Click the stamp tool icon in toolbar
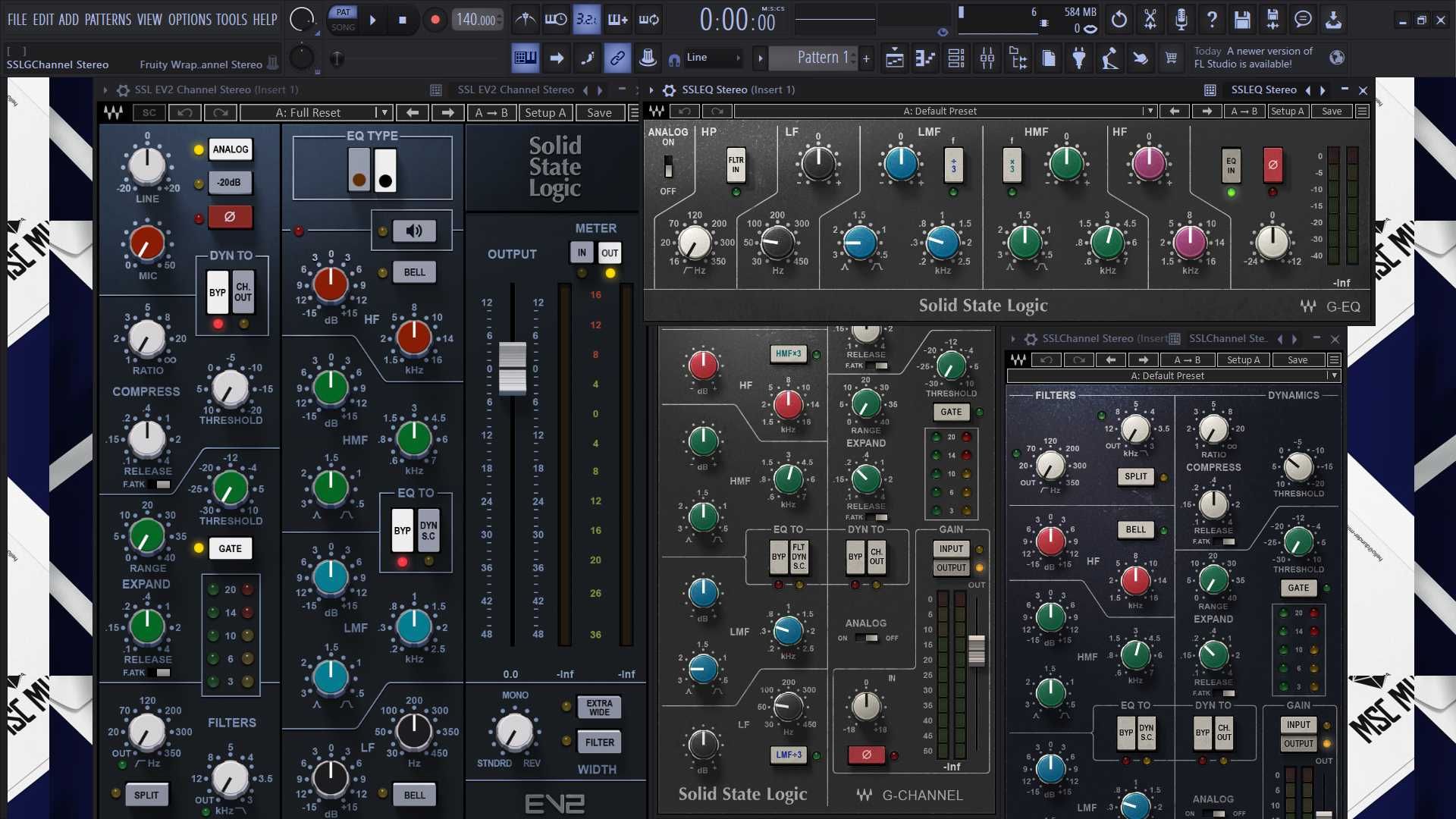This screenshot has width=1456, height=819. pyautogui.click(x=648, y=58)
